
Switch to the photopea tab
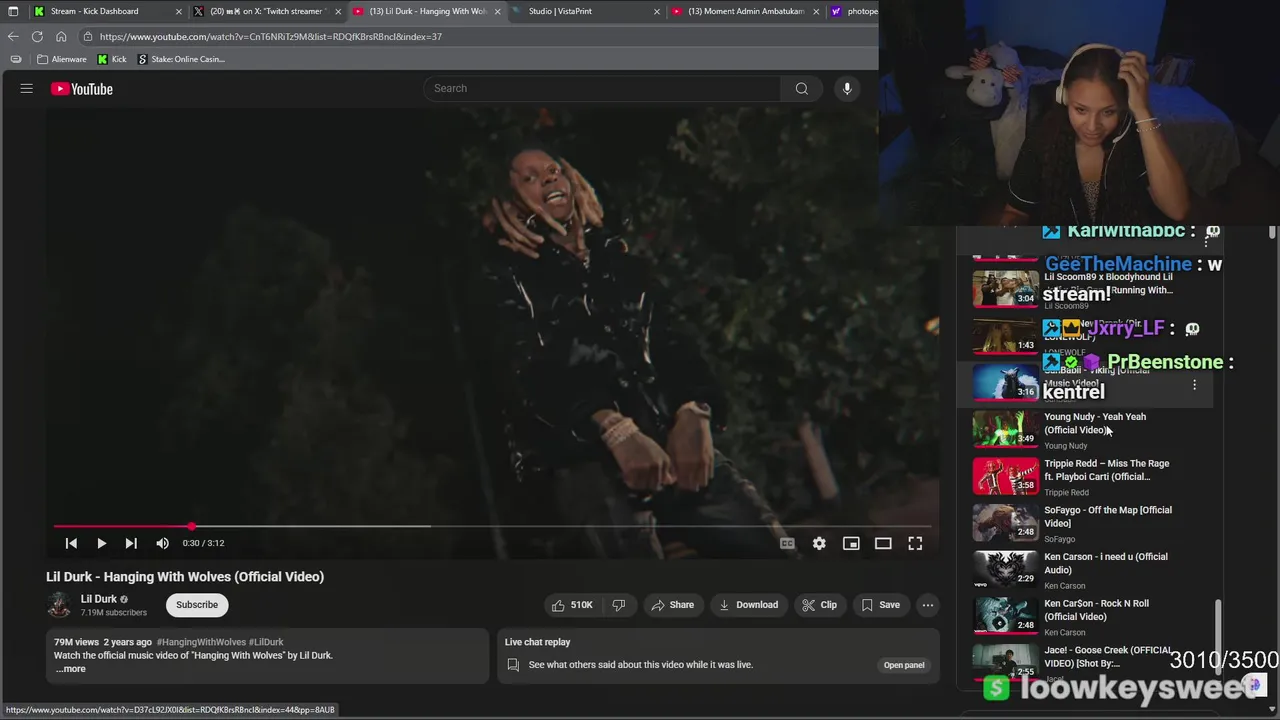[x=854, y=11]
